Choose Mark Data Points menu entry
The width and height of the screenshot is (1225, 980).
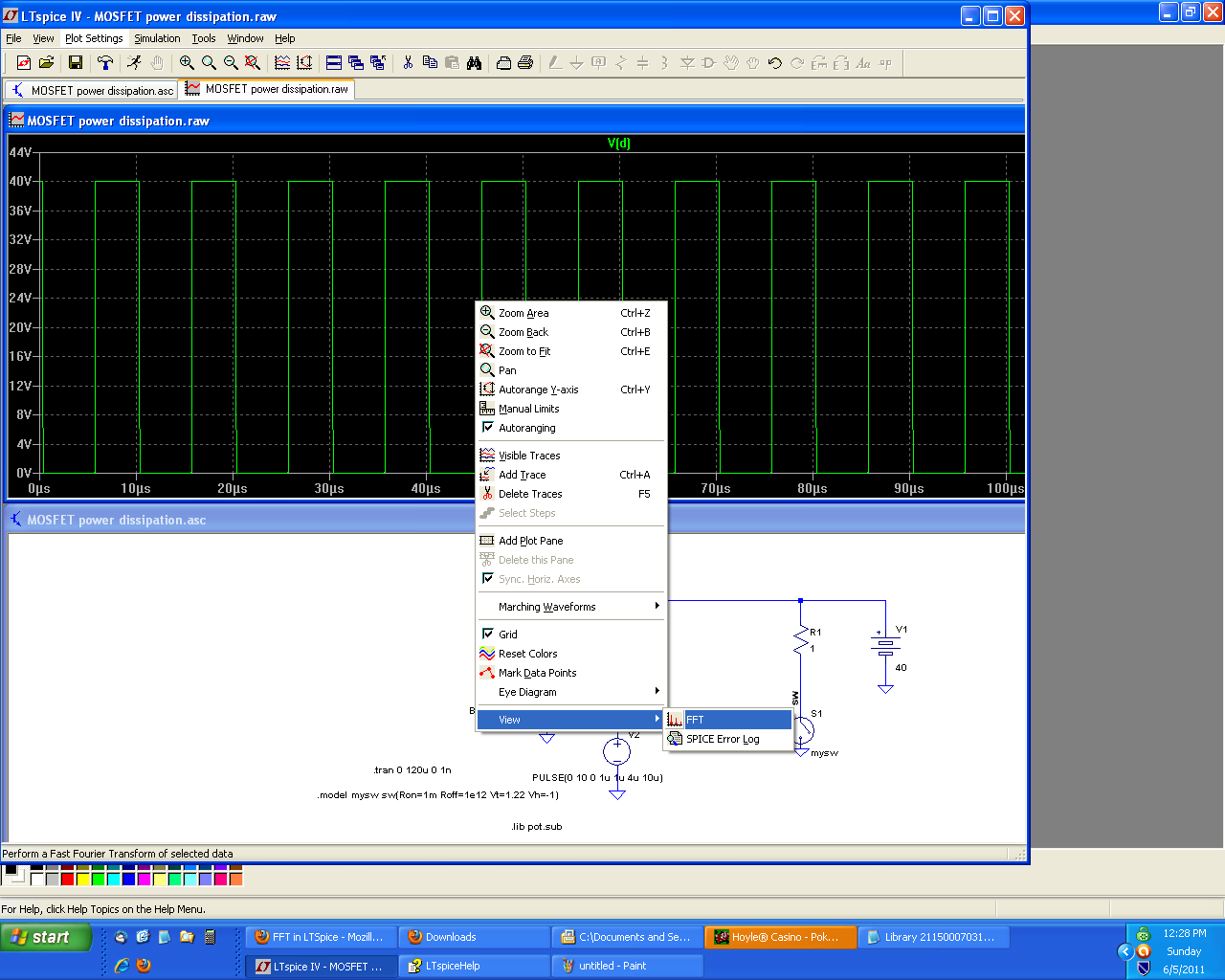tap(570, 673)
